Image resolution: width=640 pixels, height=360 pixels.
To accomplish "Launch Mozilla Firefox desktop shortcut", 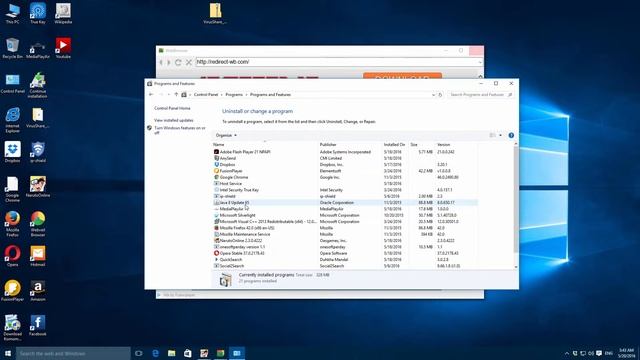I will [12, 224].
